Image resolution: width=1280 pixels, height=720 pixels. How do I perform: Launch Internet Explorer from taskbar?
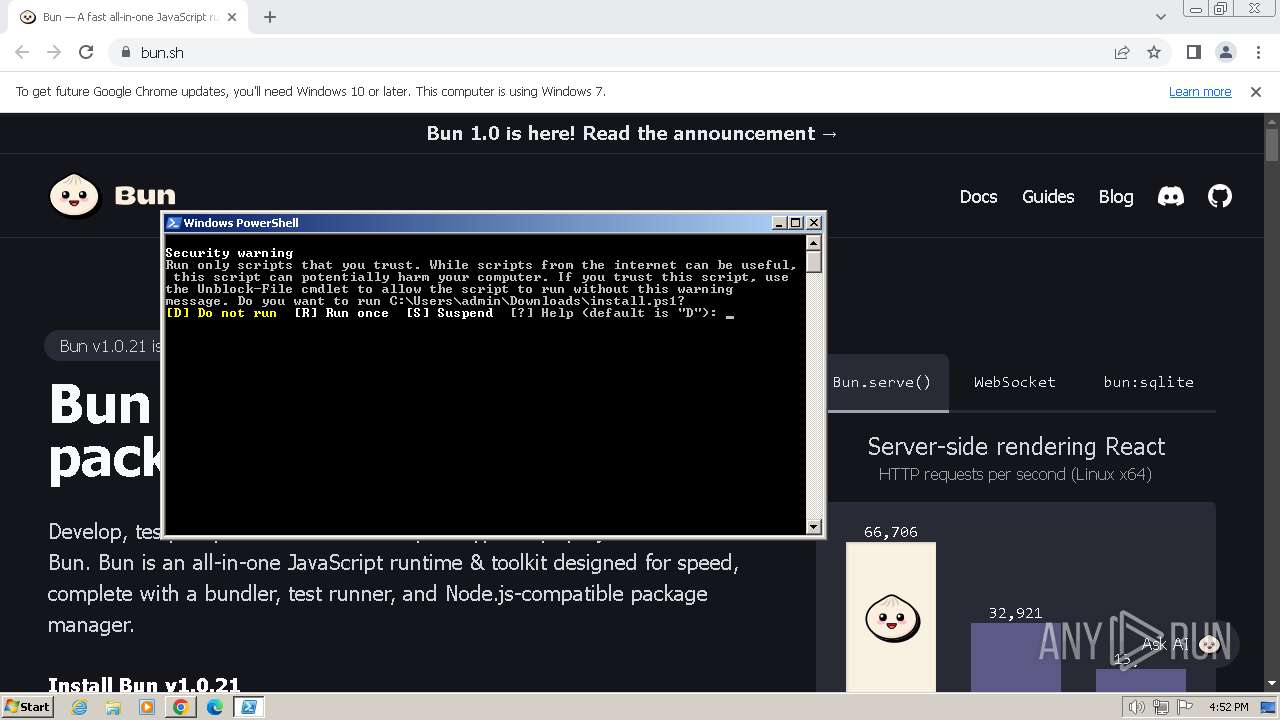tap(80, 707)
